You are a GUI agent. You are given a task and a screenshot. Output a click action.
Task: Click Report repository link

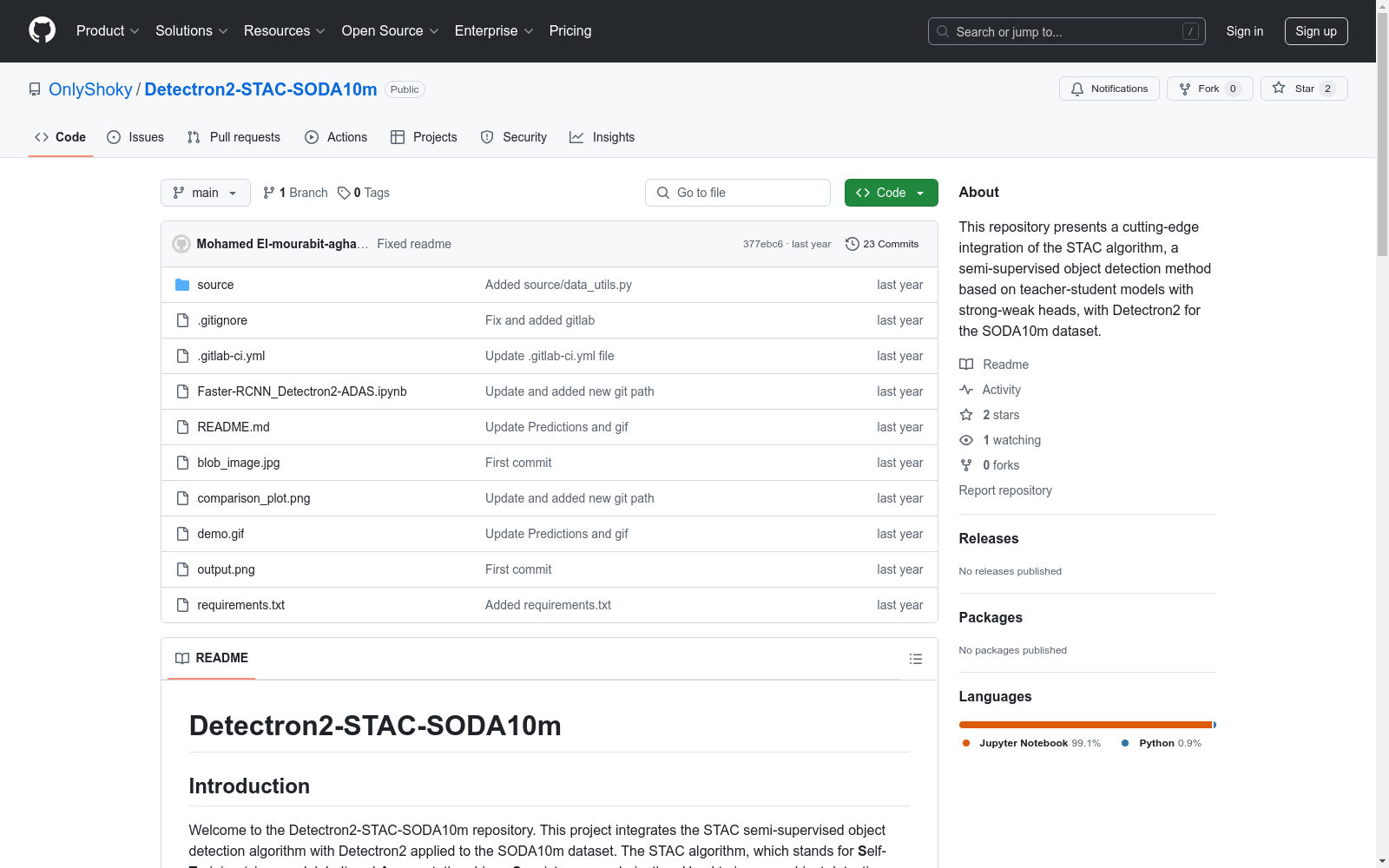(1005, 490)
